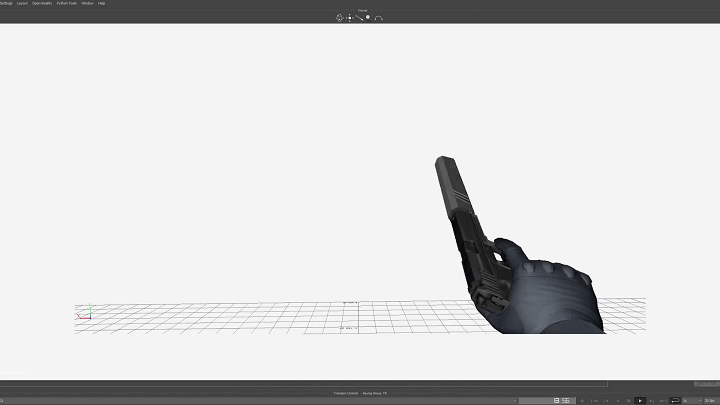Click the step forward one frame button

click(651, 400)
